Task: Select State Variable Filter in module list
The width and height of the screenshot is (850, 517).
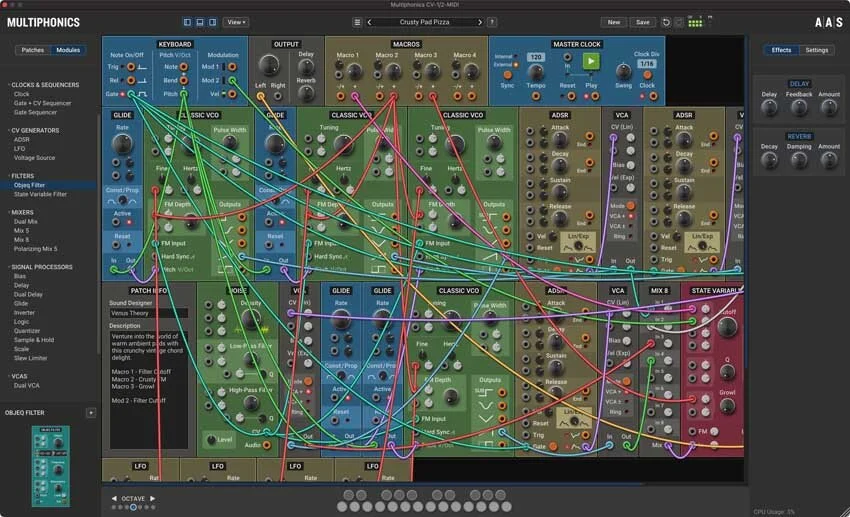Action: pyautogui.click(x=40, y=194)
